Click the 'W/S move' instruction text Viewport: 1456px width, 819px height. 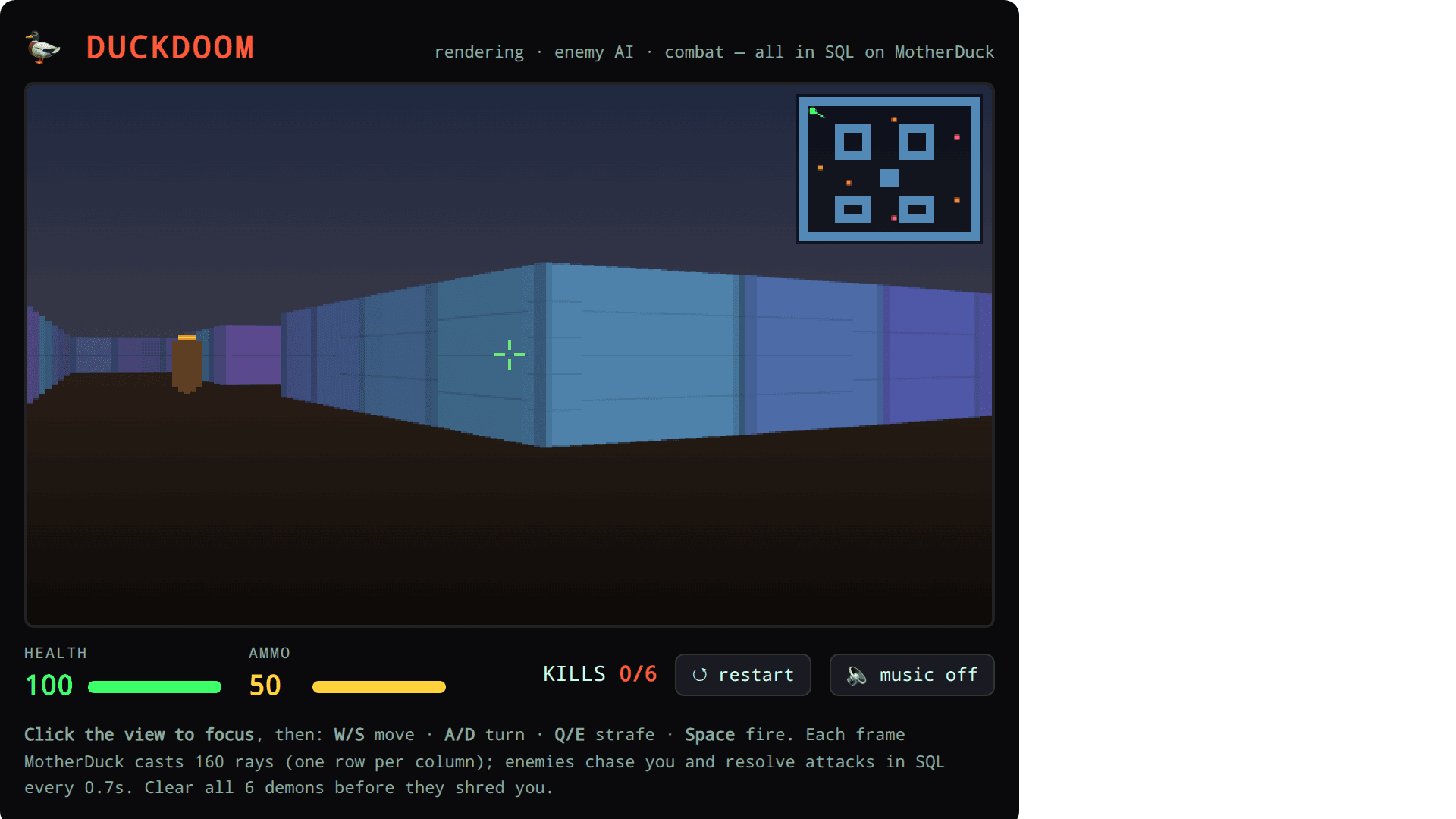374,735
